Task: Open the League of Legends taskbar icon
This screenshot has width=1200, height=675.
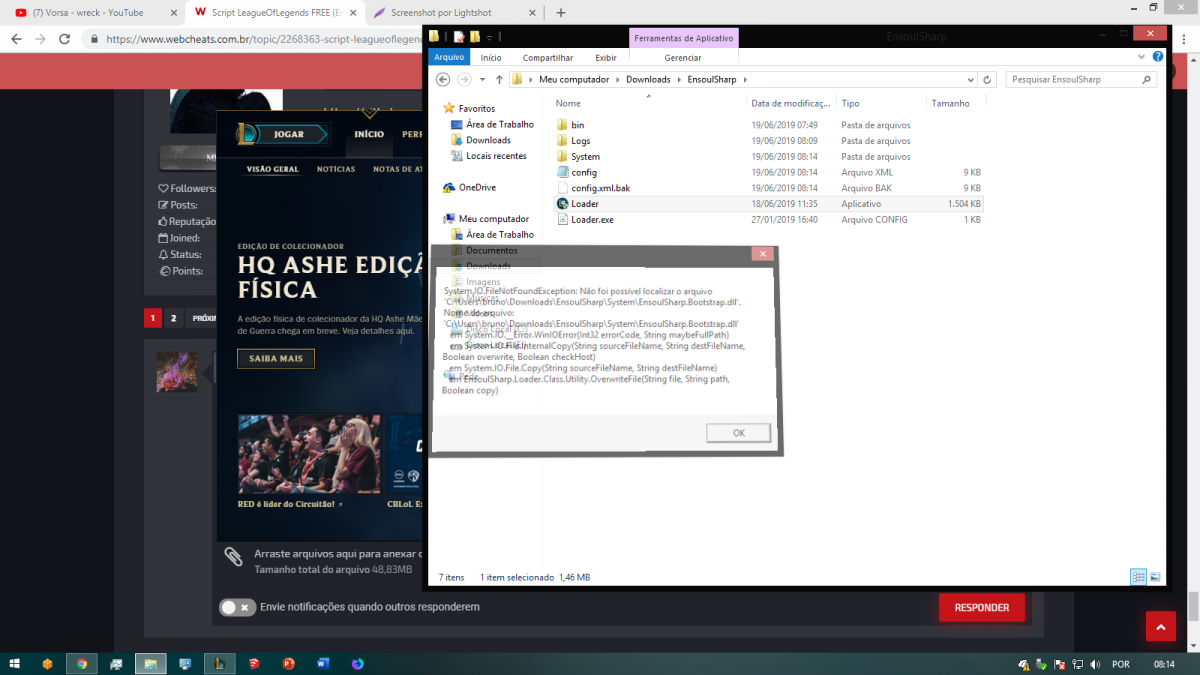Action: pyautogui.click(x=219, y=663)
